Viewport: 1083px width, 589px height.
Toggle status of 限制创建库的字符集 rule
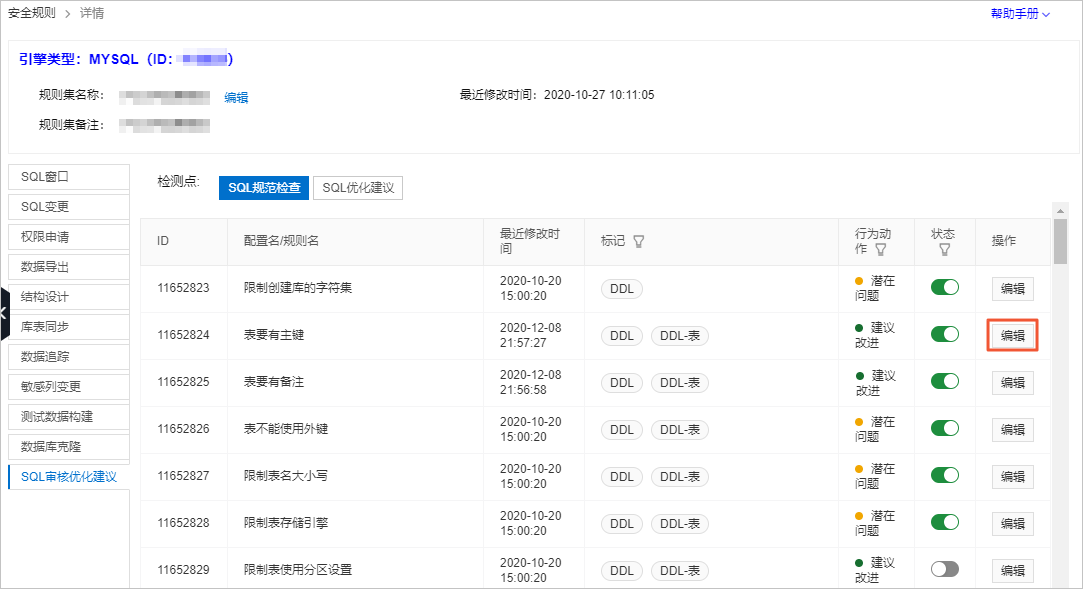click(x=945, y=287)
